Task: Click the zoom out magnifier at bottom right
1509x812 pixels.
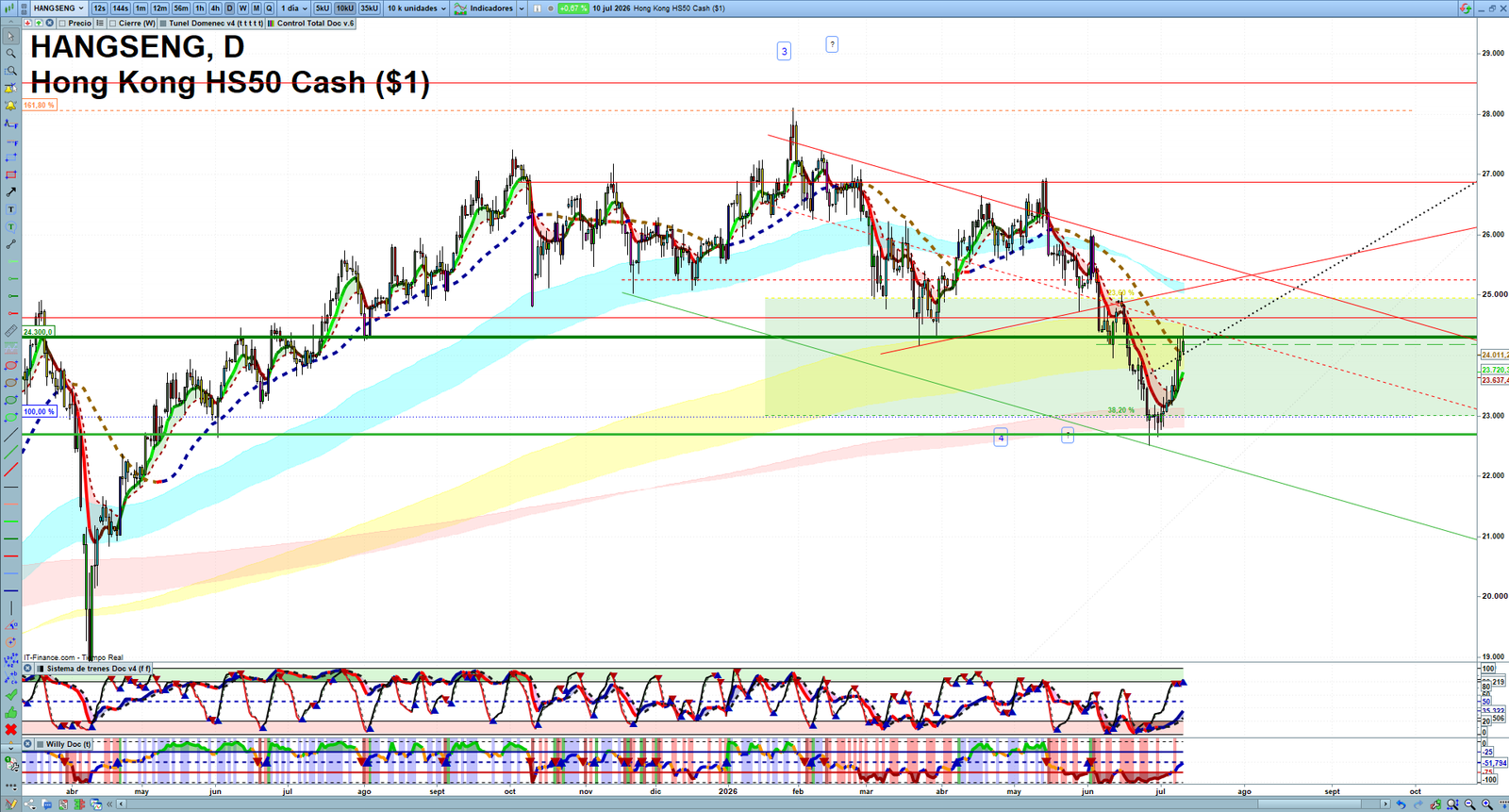Action: (1470, 804)
